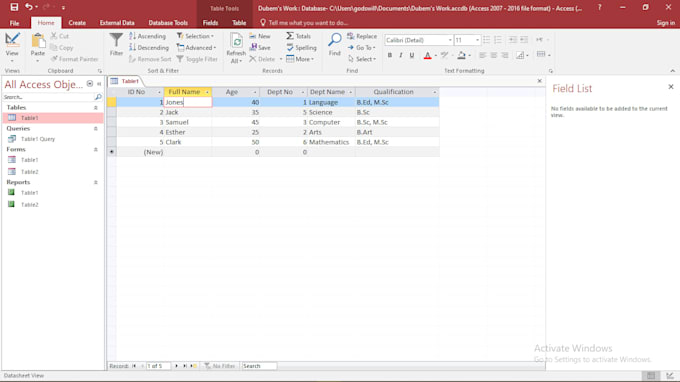Screen dimensions: 680x382
Task: Open the Selection filter dropdown
Action: pos(195,36)
